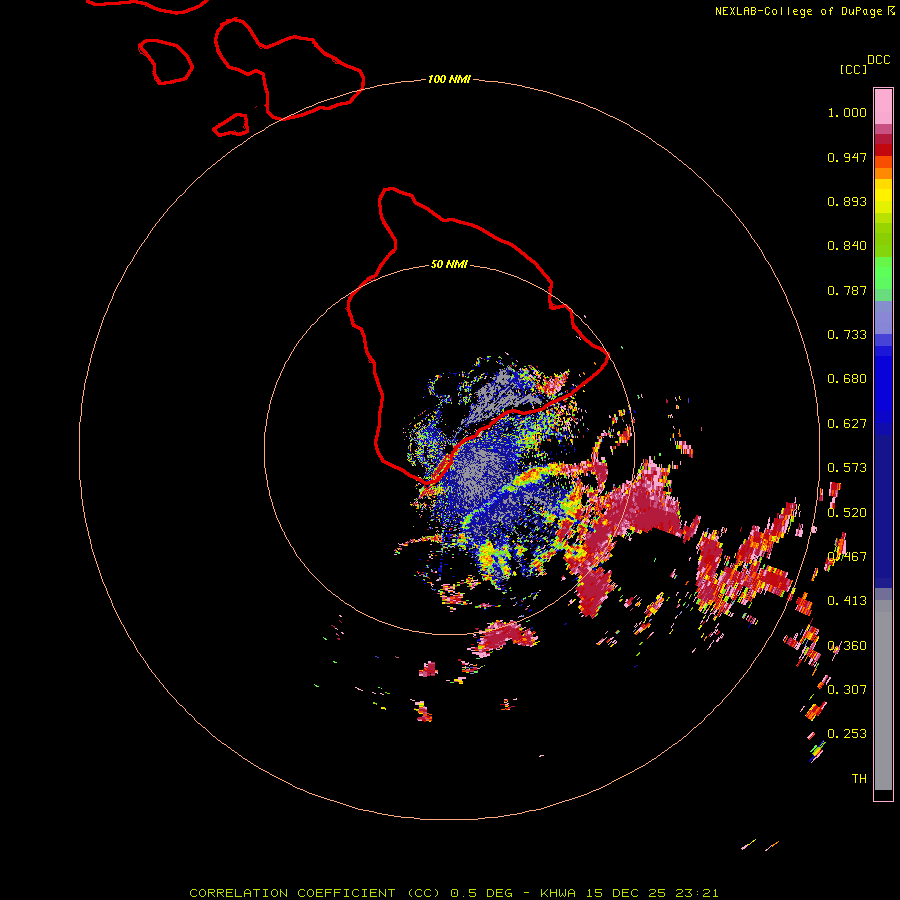This screenshot has height=900, width=900.
Task: Select the 0.627 scale value
Action: coord(847,424)
